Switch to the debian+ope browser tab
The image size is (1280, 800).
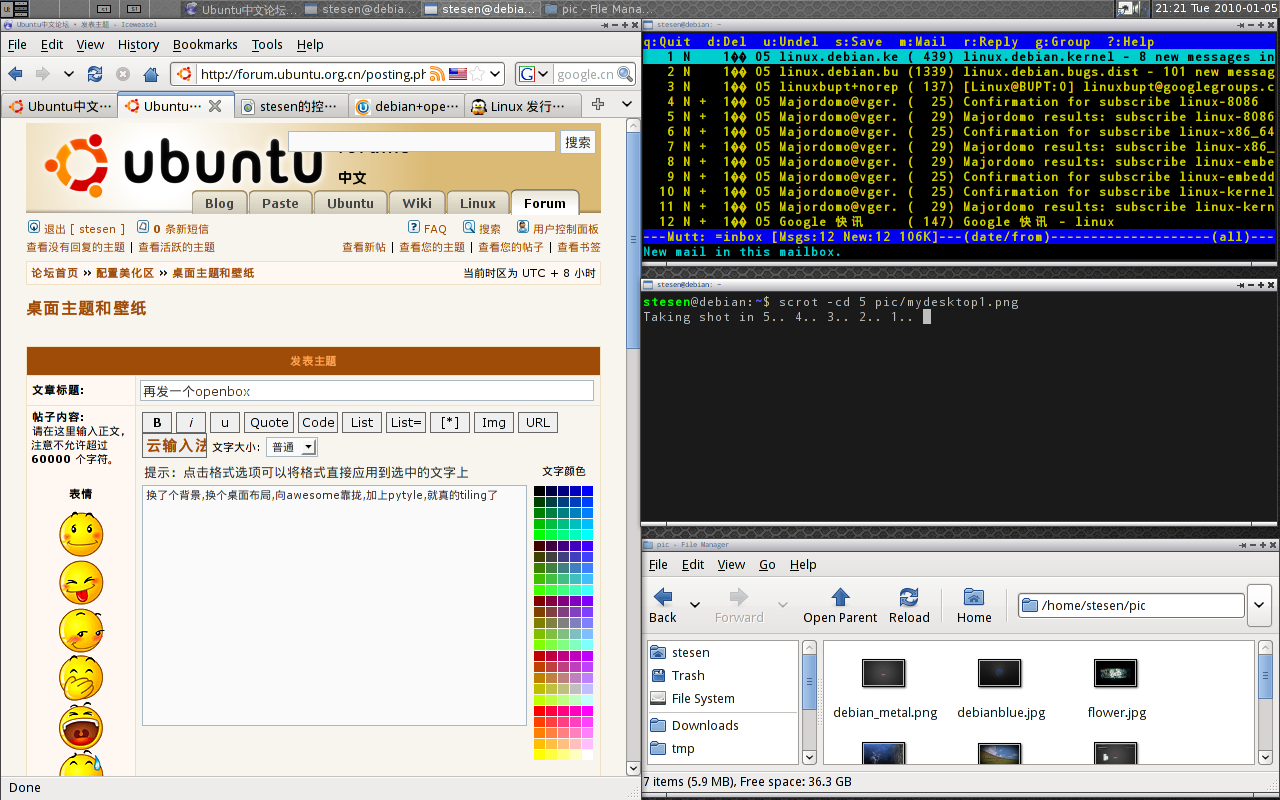(x=407, y=105)
